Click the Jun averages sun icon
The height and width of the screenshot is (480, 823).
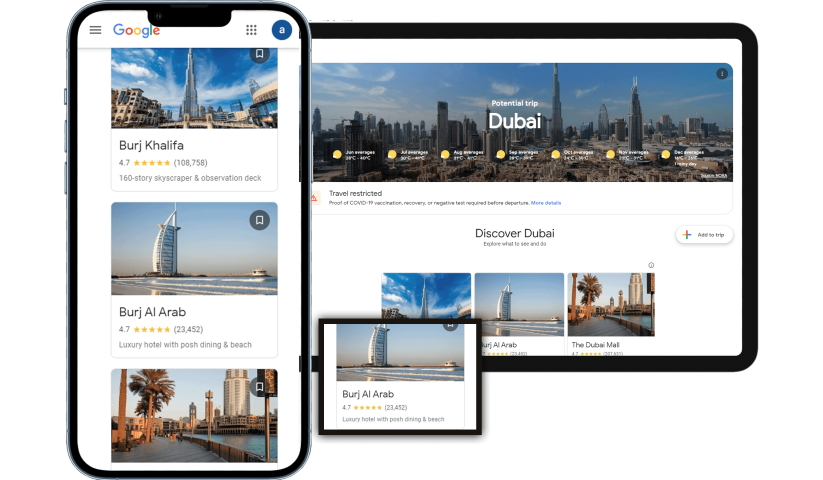[337, 154]
